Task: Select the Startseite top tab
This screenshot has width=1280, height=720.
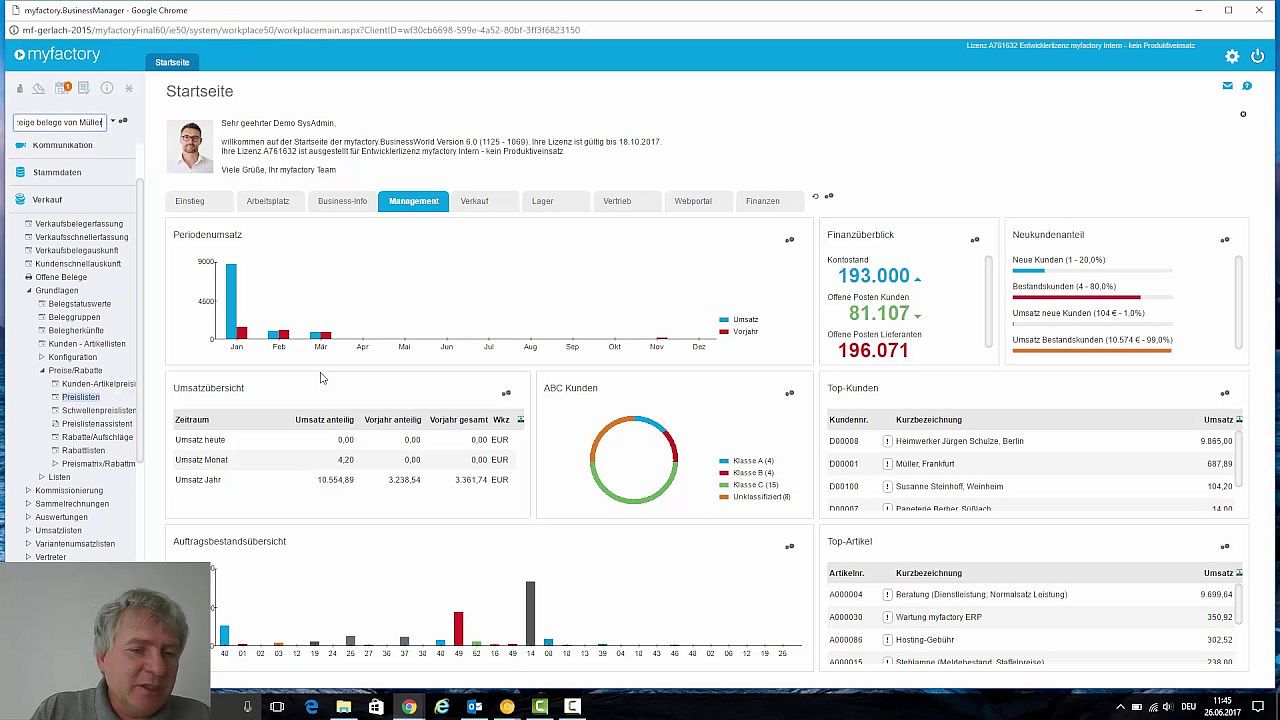Action: click(x=172, y=62)
